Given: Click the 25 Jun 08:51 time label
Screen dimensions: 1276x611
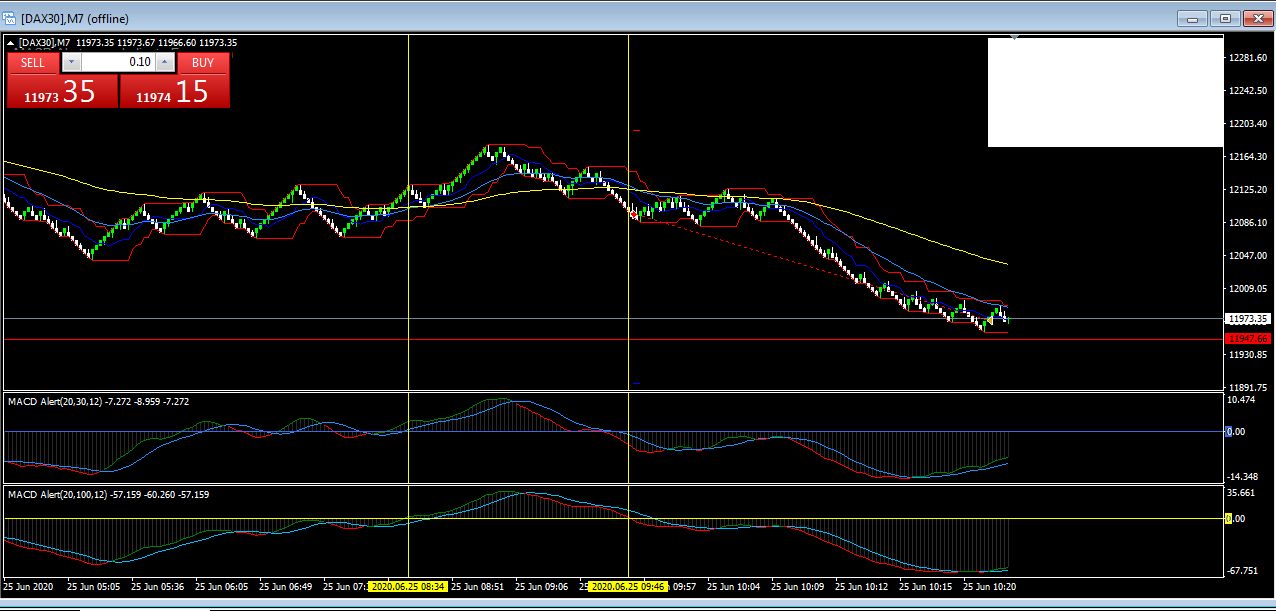Looking at the screenshot, I should [x=479, y=586].
